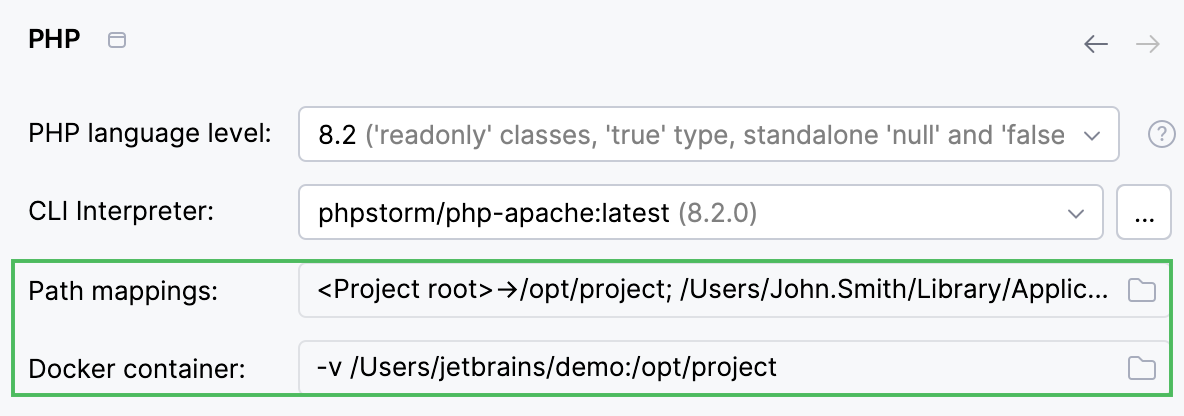1184x416 pixels.
Task: Open the PHP language level dropdown
Action: pos(690,134)
